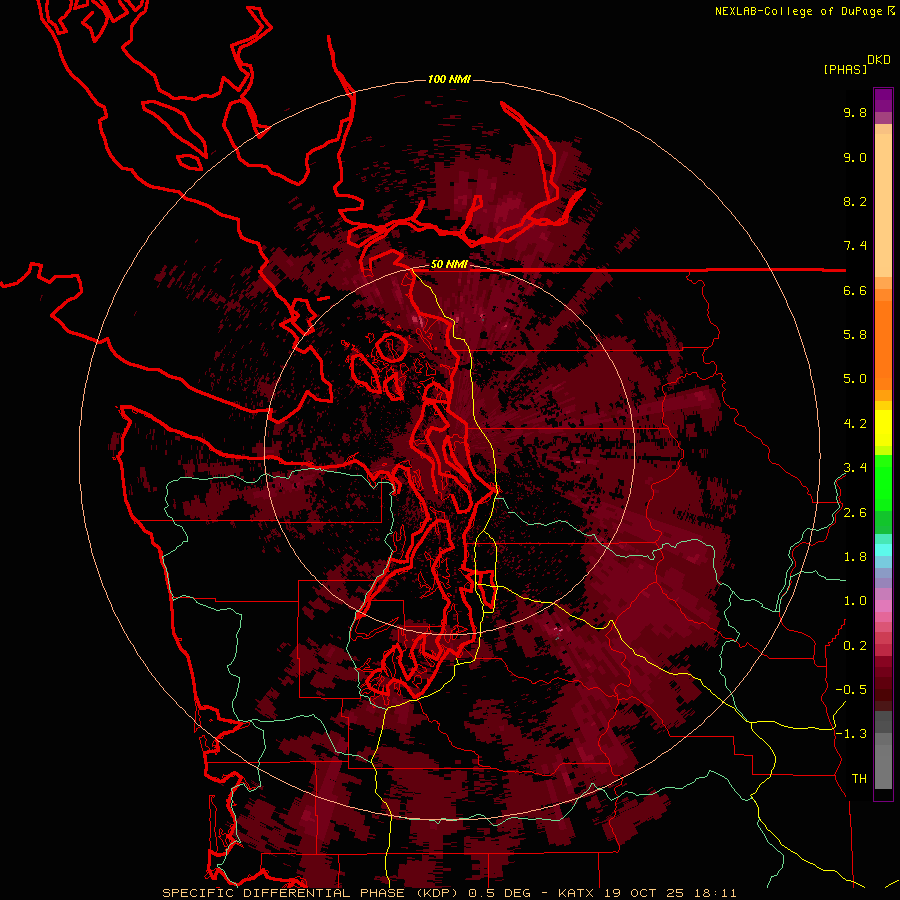Click the 18:11 timestamp in caption
Image resolution: width=900 pixels, height=900 pixels.
[714, 893]
